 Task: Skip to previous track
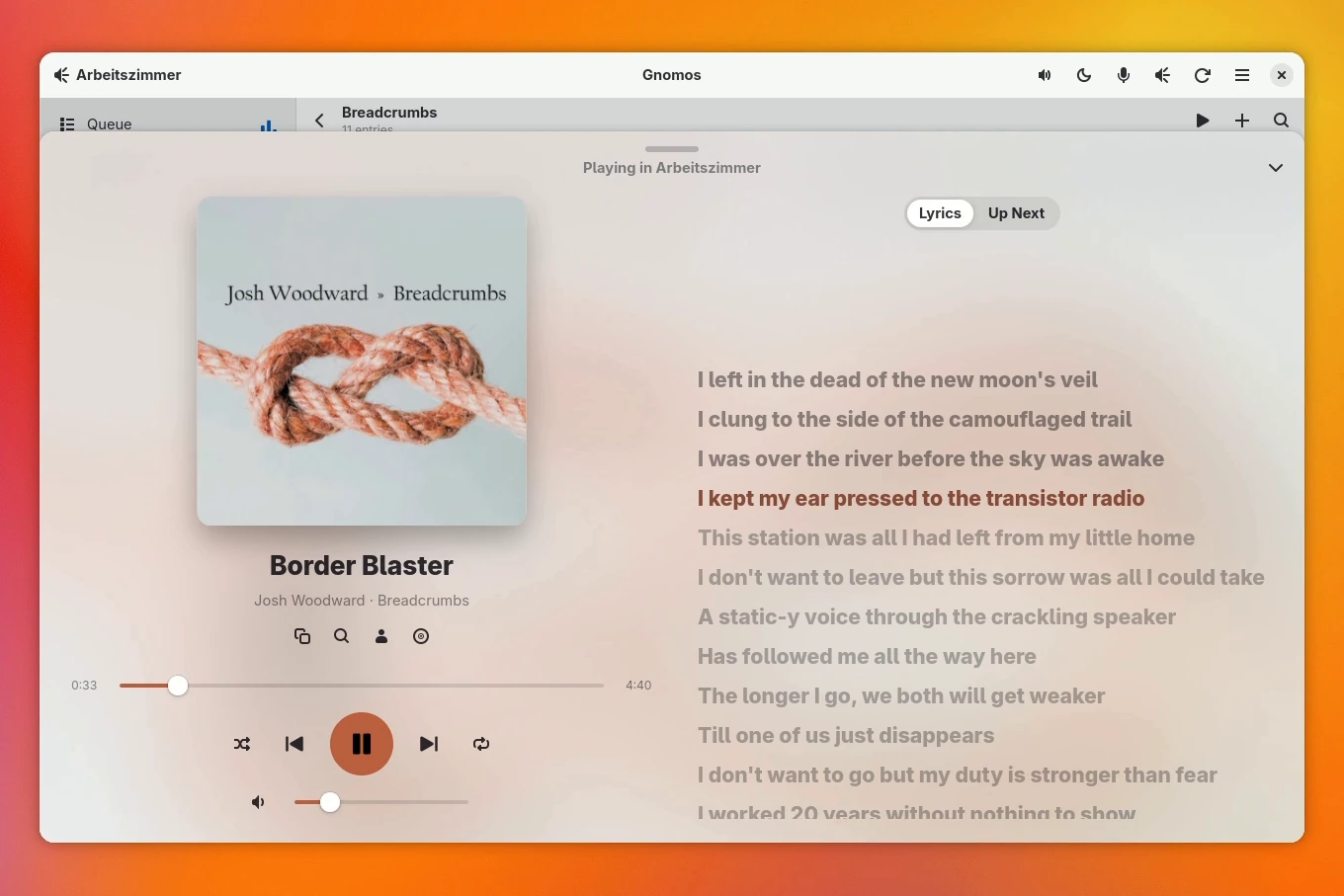pos(294,744)
